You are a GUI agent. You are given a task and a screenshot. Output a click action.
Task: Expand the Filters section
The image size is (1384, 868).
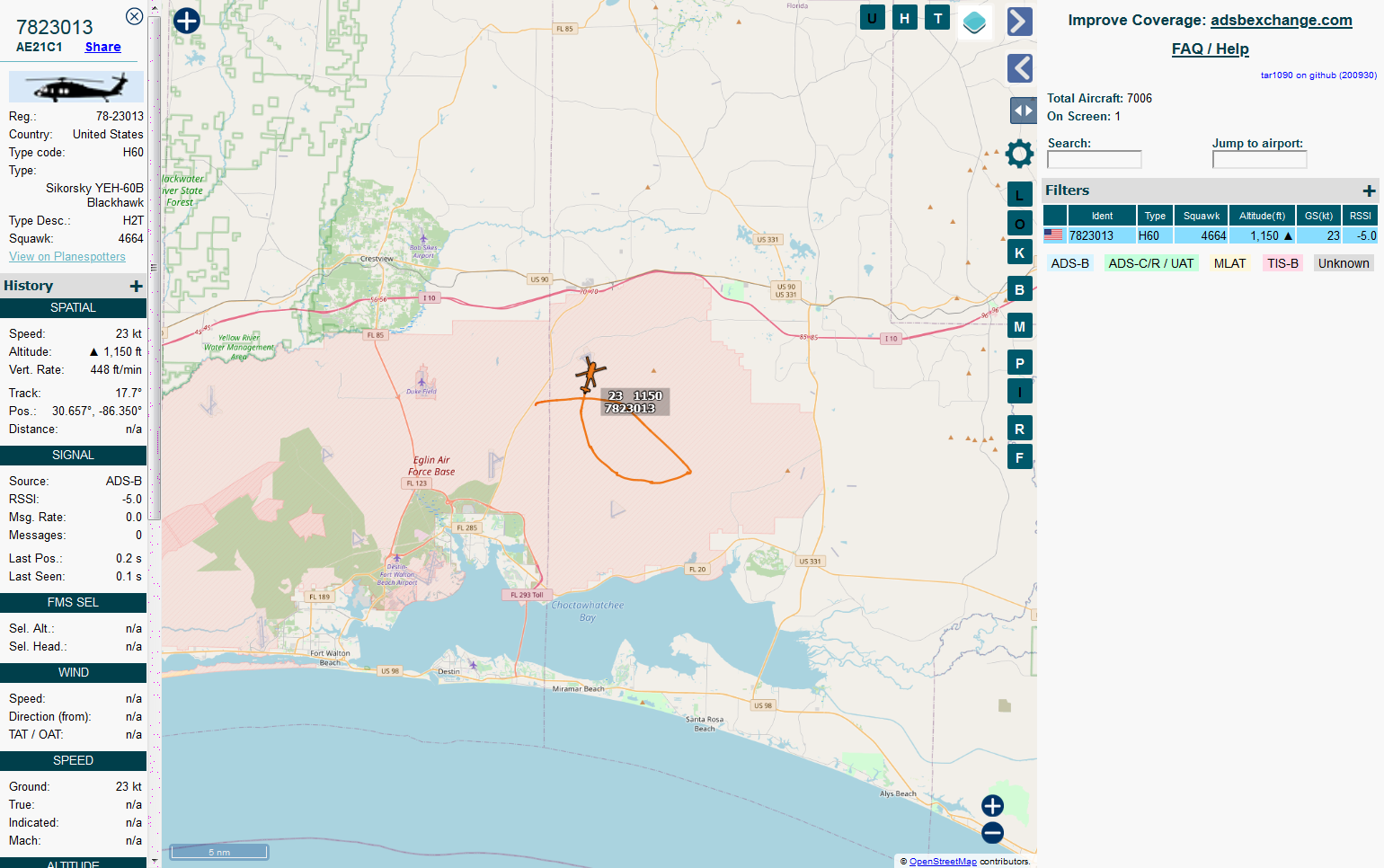coord(1369,190)
